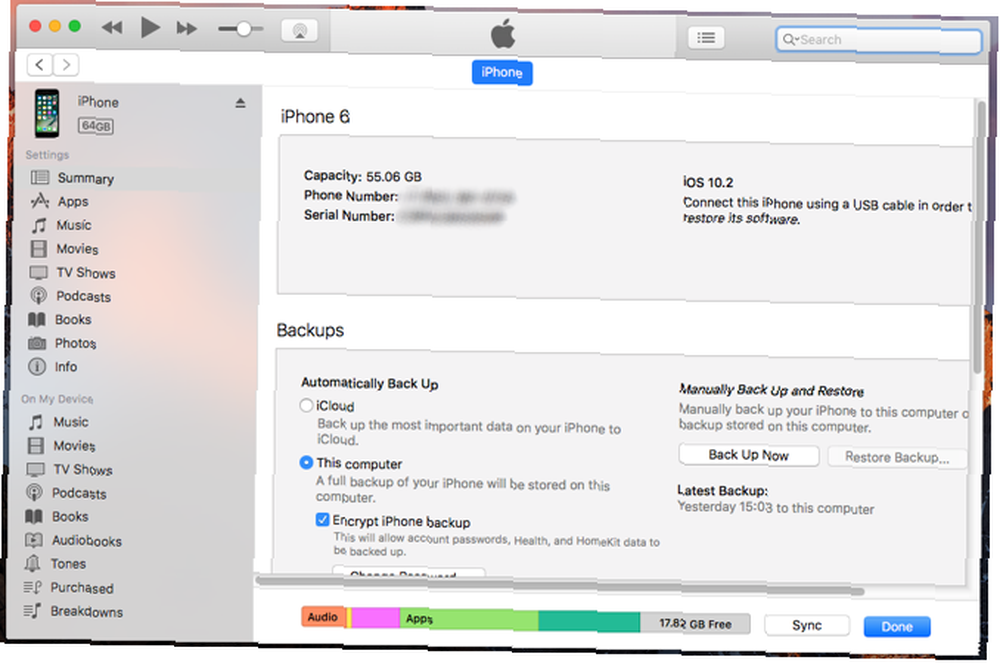
Task: Select This computer radio button
Action: pos(306,463)
